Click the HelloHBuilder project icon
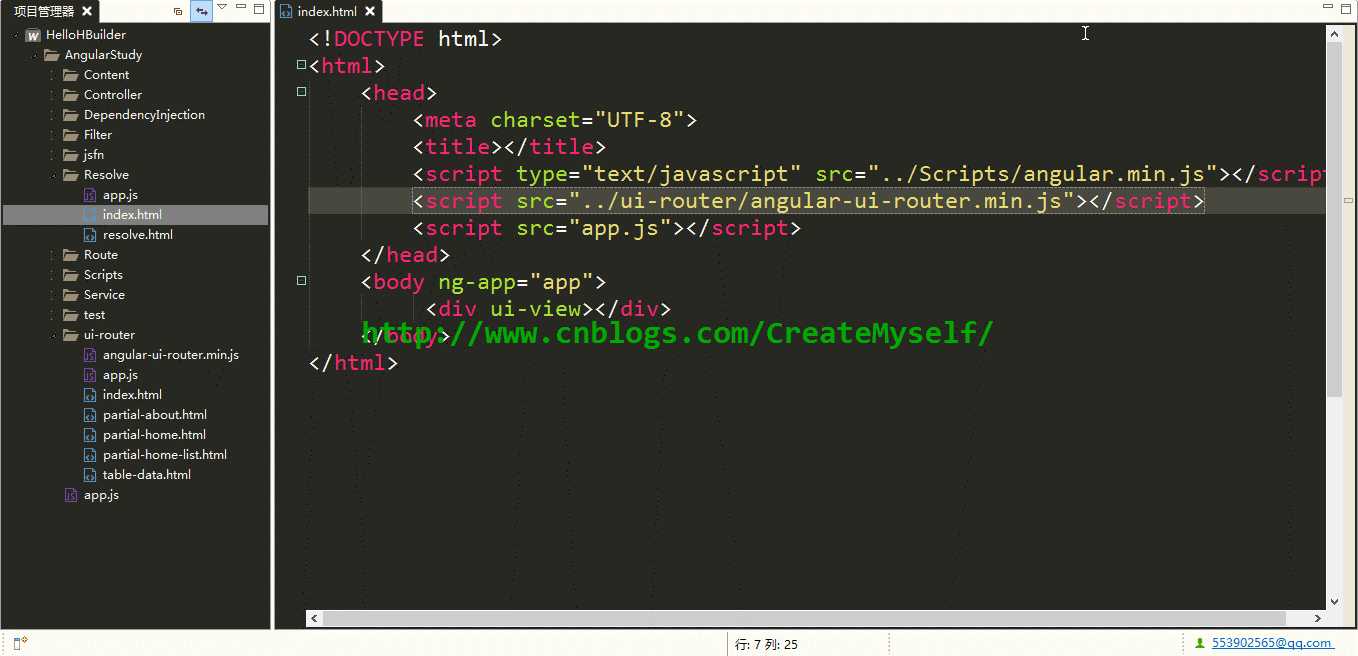 pyautogui.click(x=33, y=35)
